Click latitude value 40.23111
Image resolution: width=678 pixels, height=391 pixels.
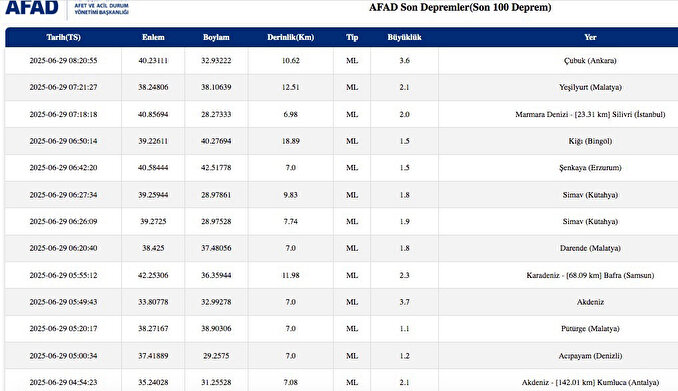[x=153, y=61]
